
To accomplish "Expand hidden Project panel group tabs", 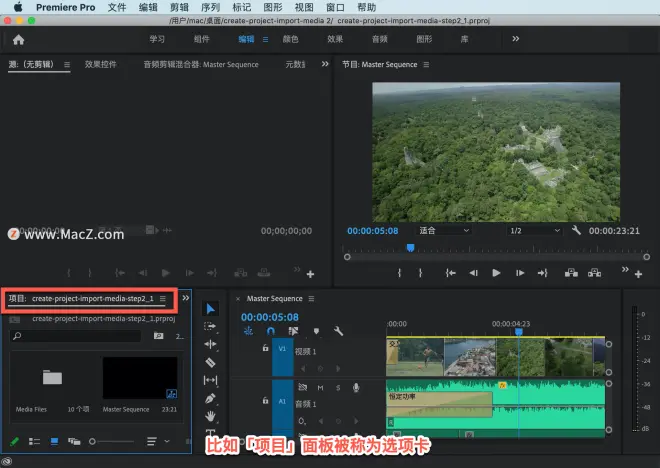I will point(186,298).
